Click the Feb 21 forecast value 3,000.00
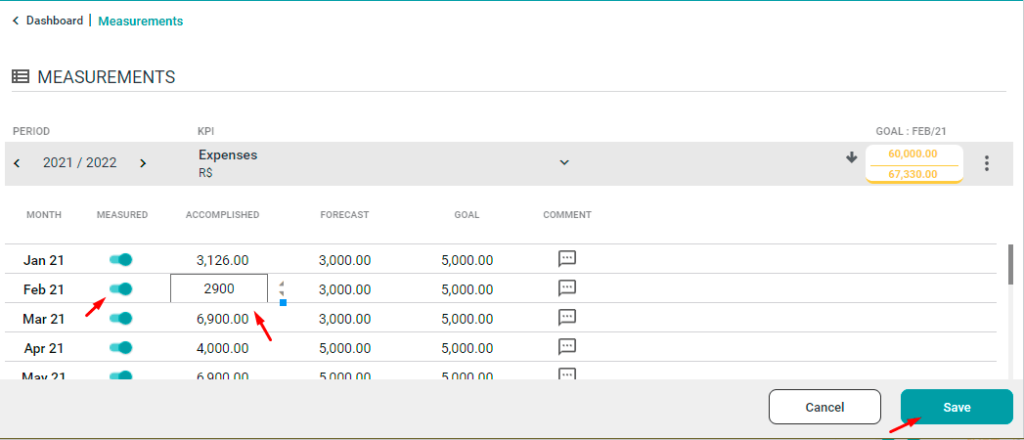1024x440 pixels. coord(345,290)
